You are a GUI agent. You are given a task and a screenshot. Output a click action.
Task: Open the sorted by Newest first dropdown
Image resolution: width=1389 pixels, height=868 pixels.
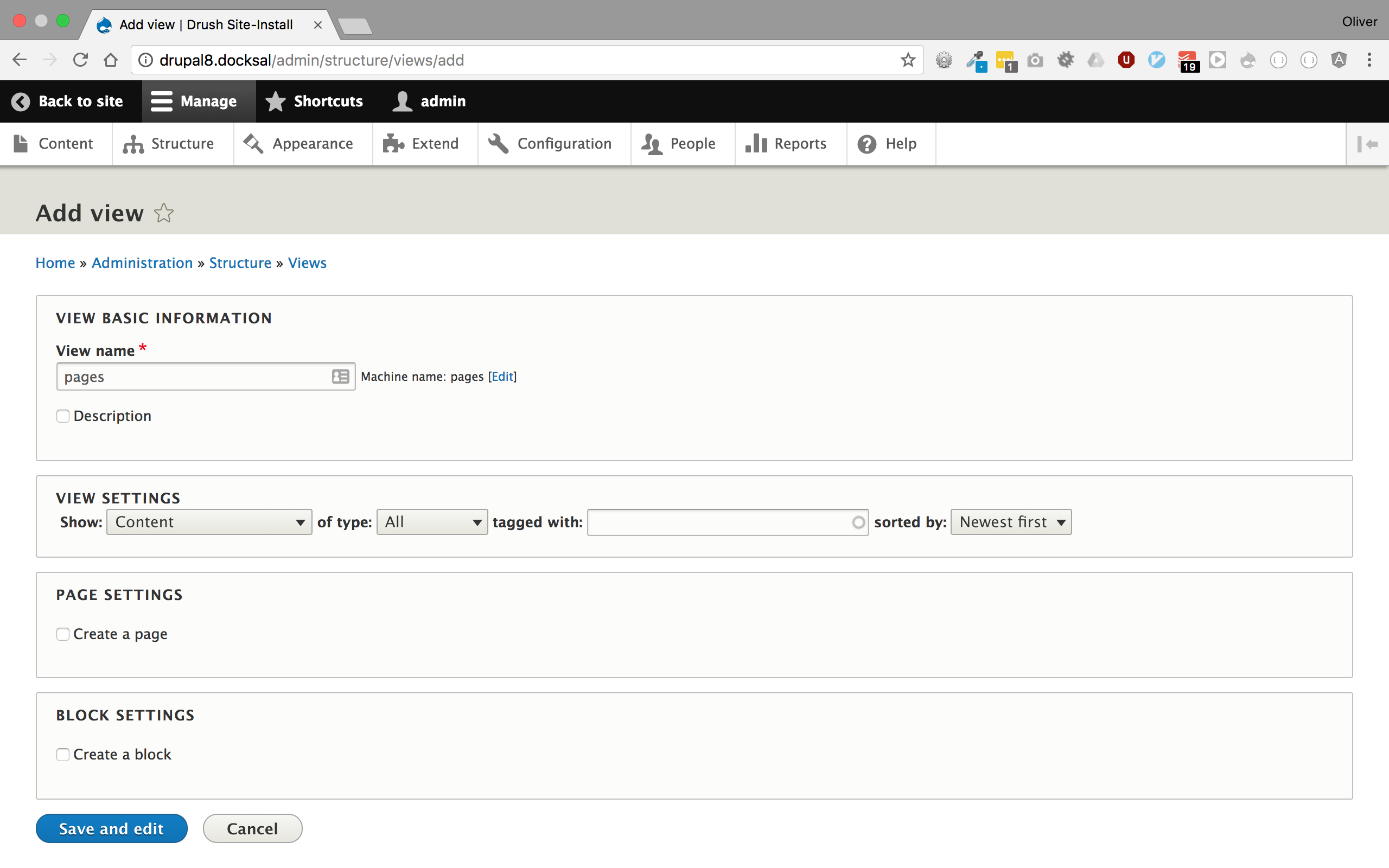1011,522
